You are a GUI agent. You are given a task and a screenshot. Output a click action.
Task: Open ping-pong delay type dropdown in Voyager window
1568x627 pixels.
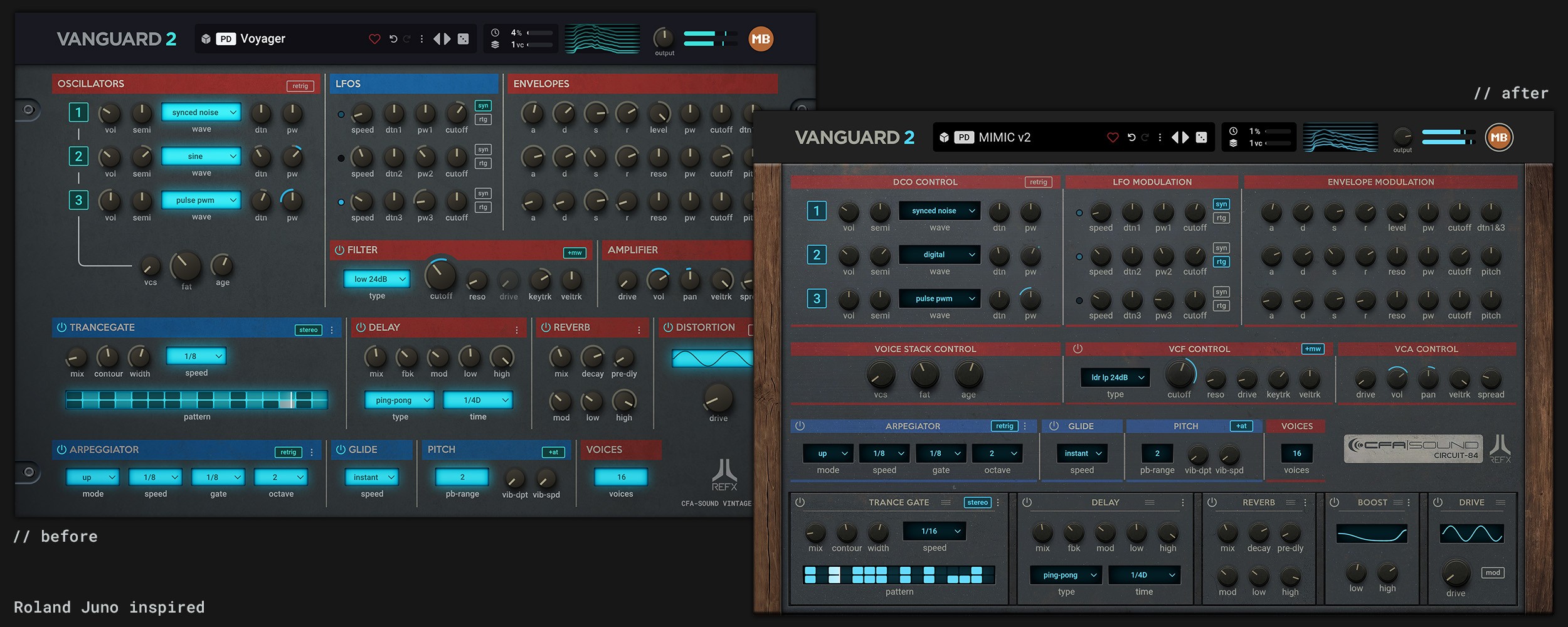(x=400, y=400)
